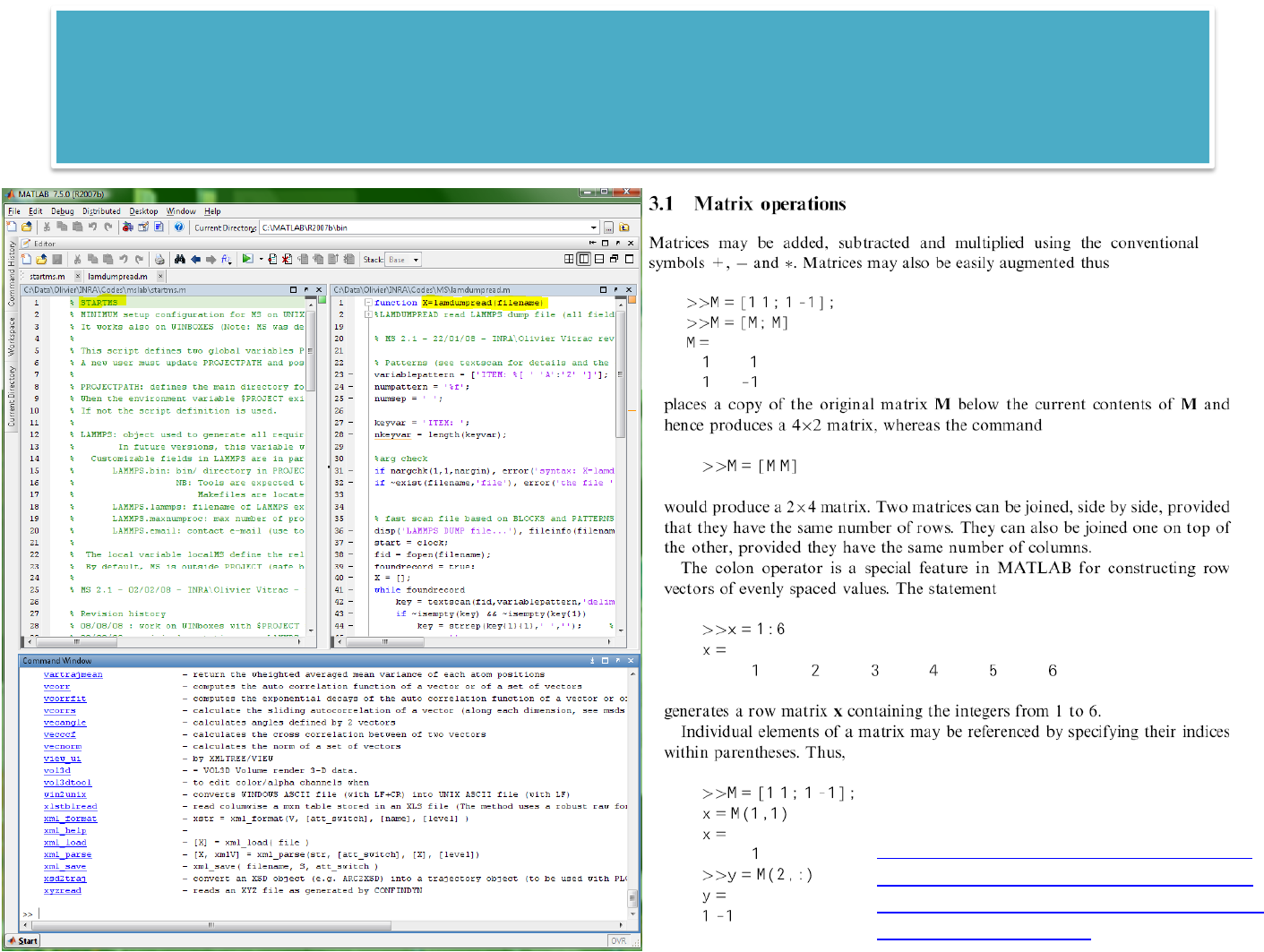Viewport: 1264px width, 952px height.
Task: Toggle the top/bottom split tile layout
Action: click(x=599, y=260)
